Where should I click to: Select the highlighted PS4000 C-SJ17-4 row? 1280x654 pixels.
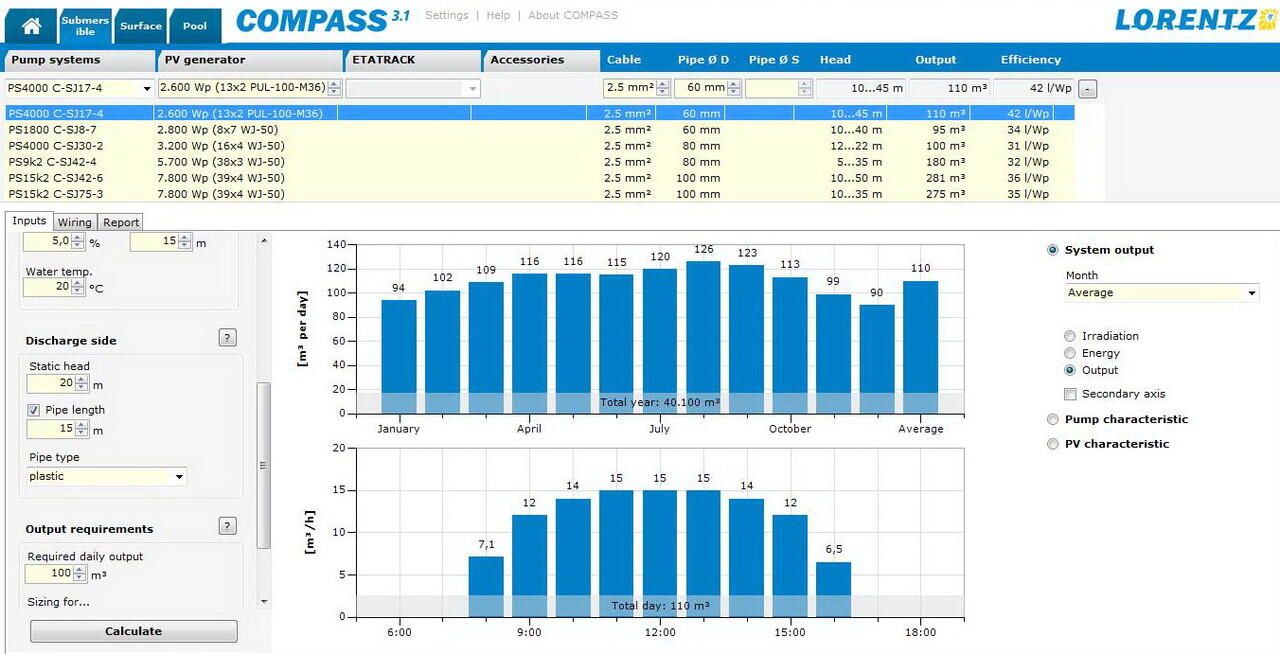point(540,114)
